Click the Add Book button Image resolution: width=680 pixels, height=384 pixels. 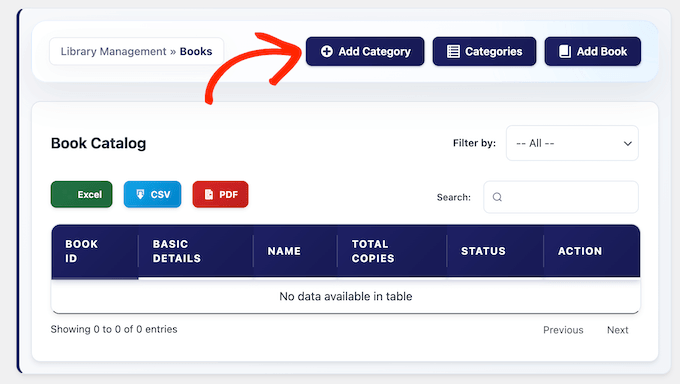coord(592,51)
